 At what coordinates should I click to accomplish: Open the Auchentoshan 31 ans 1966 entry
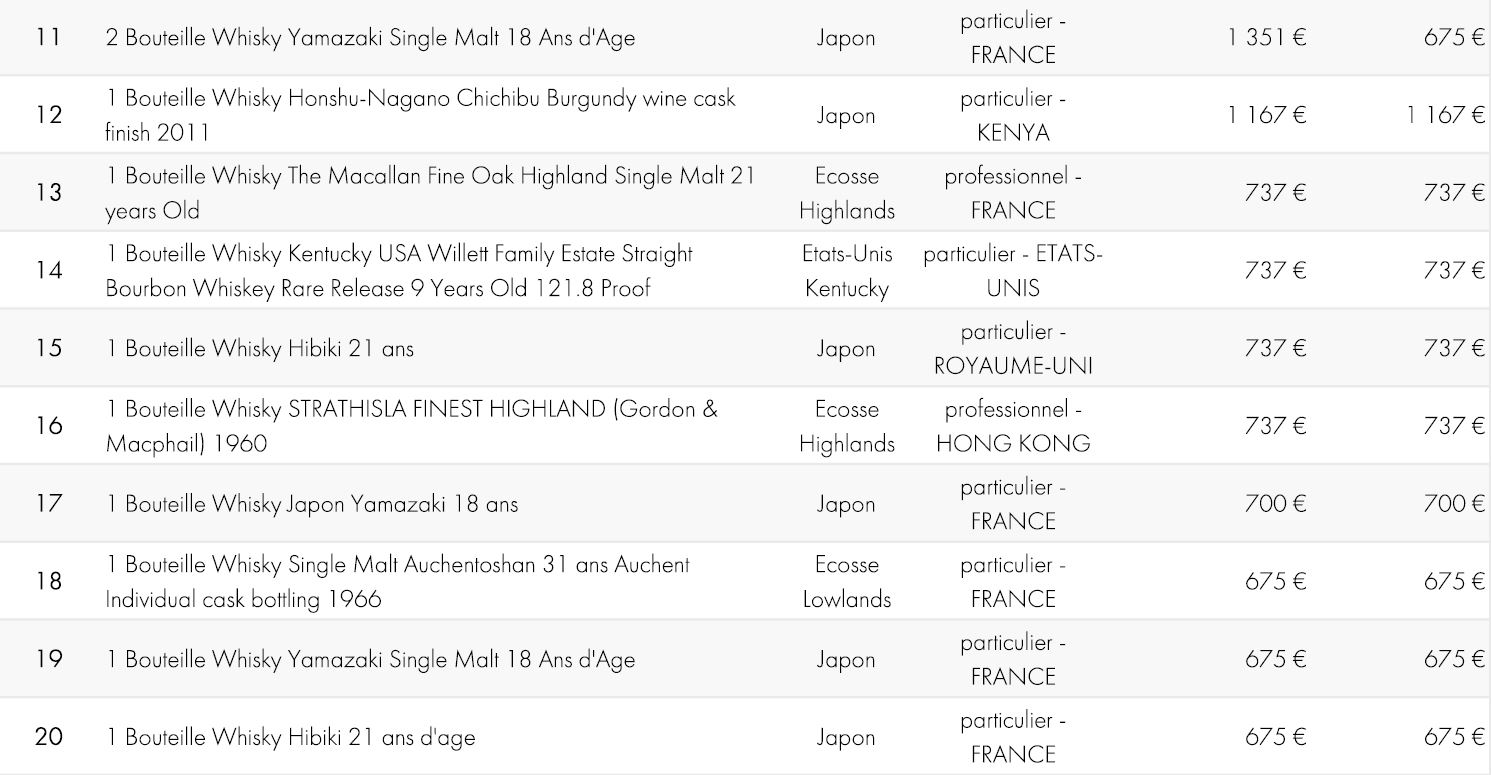397,581
